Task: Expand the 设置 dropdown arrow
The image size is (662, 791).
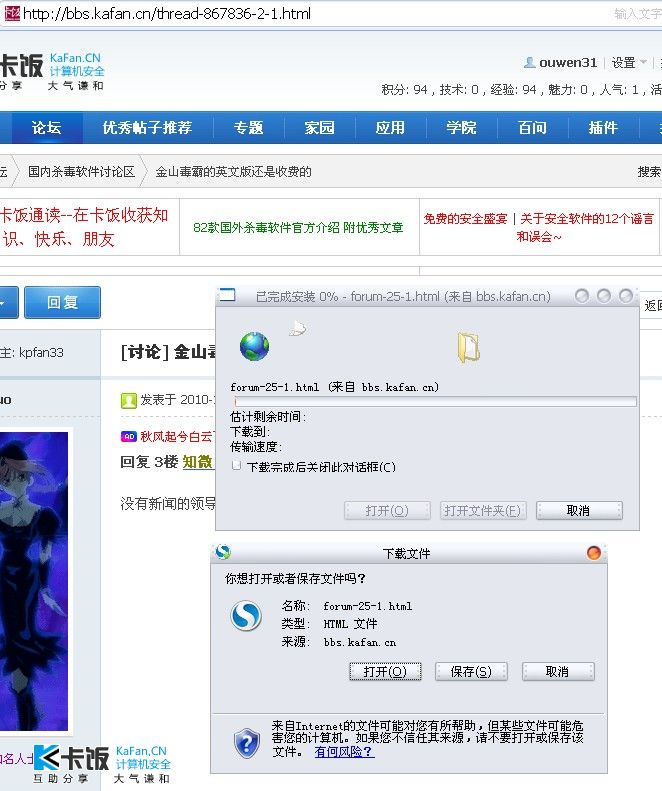Action: coord(643,62)
